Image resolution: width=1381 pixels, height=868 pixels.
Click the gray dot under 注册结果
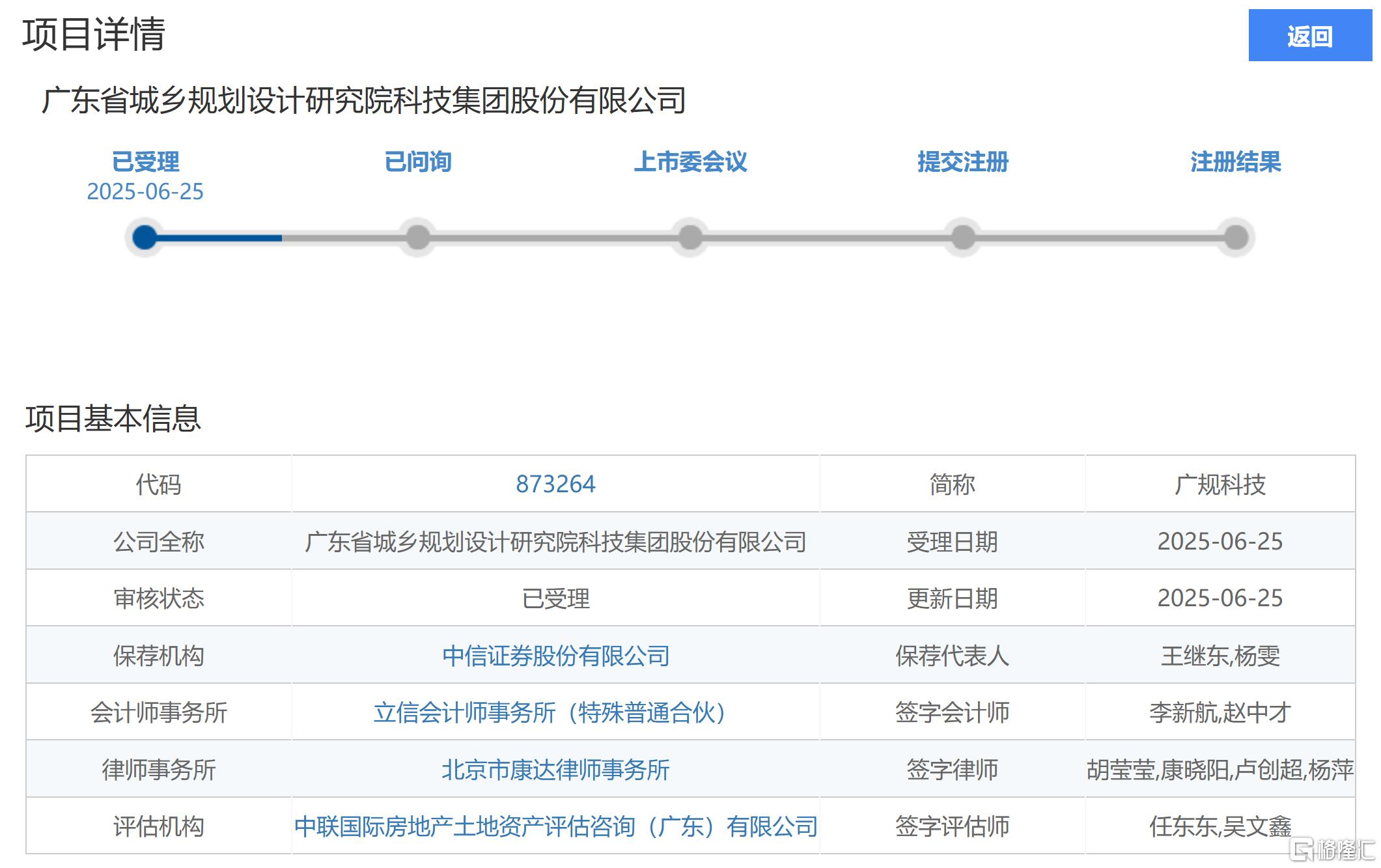point(1235,237)
